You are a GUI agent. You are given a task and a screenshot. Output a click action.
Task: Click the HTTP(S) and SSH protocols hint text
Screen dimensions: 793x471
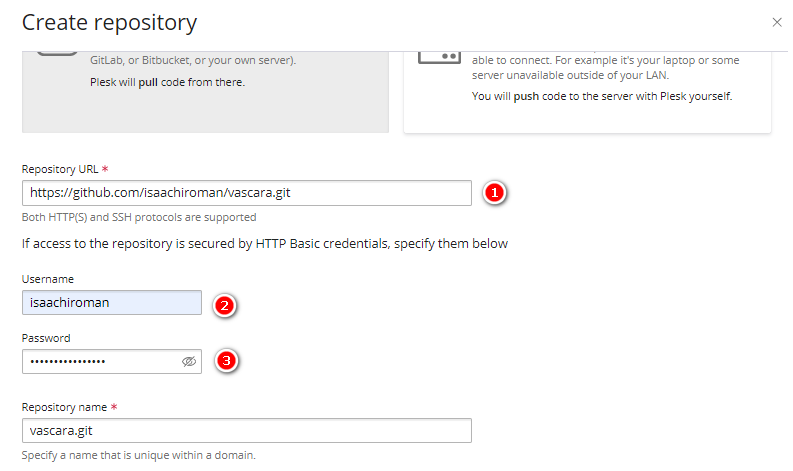[139, 217]
